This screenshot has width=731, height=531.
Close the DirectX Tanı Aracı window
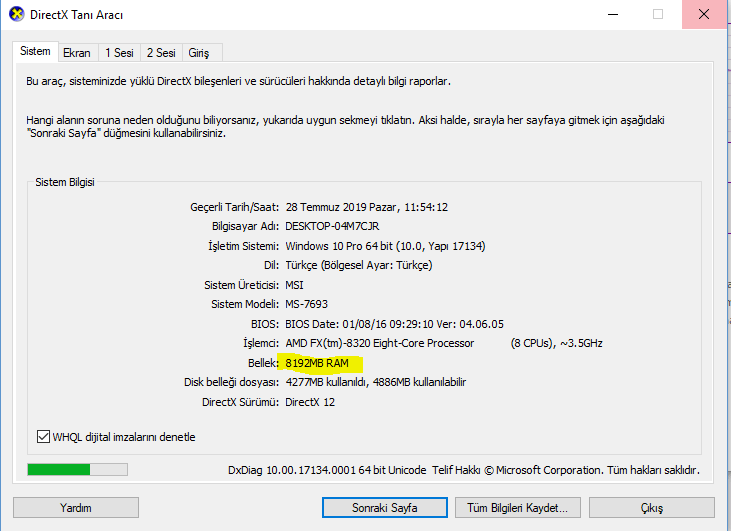pos(704,14)
